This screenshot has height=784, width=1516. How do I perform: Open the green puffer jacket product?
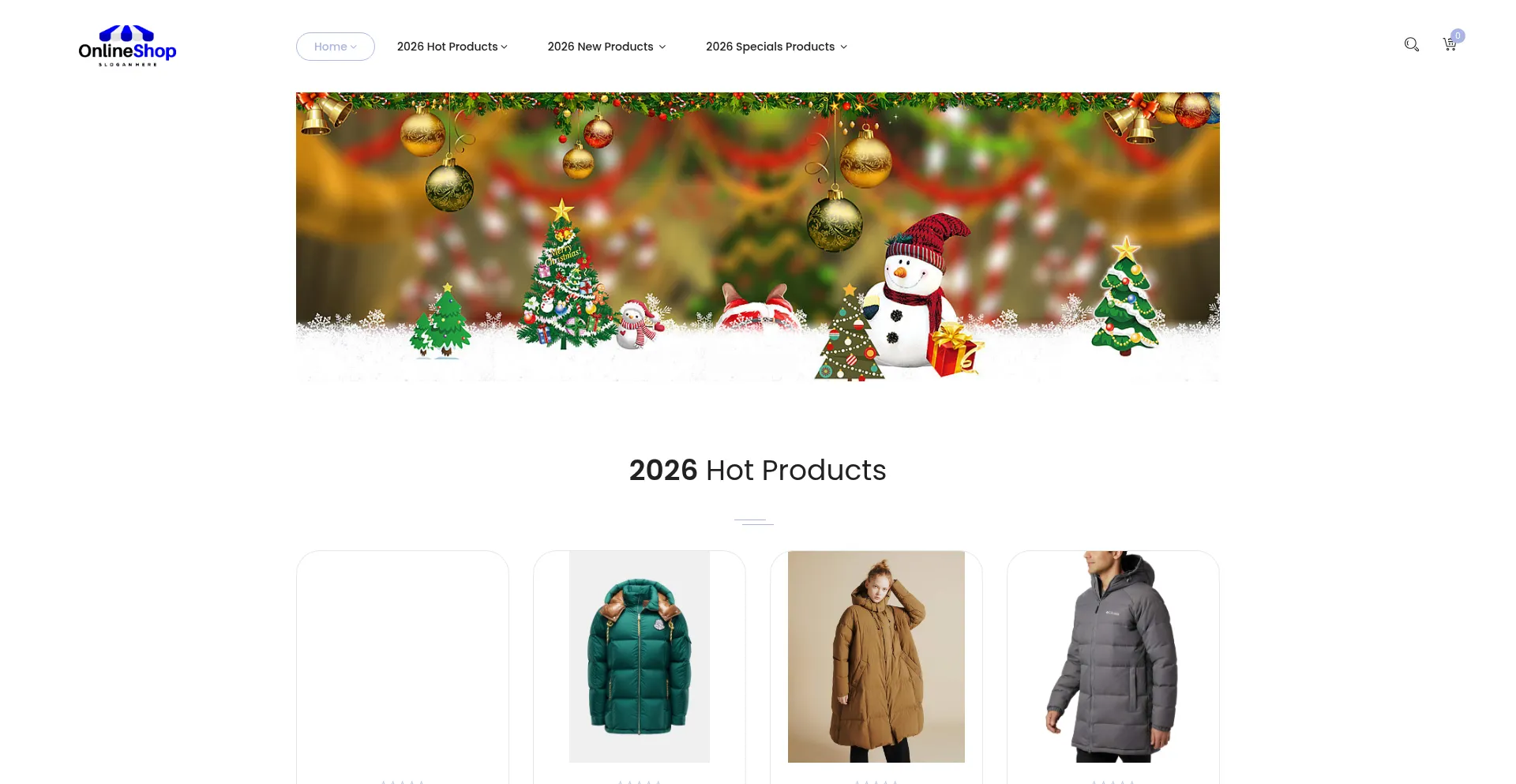640,657
